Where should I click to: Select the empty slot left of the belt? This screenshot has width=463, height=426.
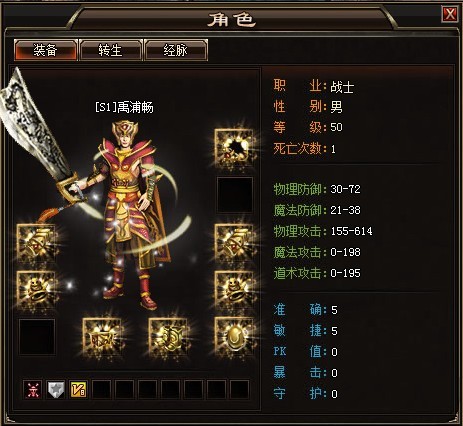pyautogui.click(x=37, y=337)
